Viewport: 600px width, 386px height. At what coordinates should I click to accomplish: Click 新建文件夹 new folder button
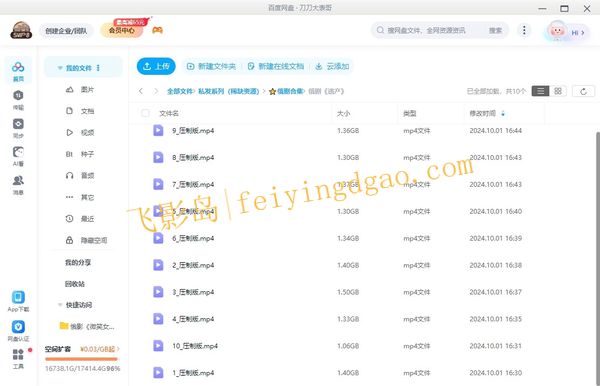point(211,67)
